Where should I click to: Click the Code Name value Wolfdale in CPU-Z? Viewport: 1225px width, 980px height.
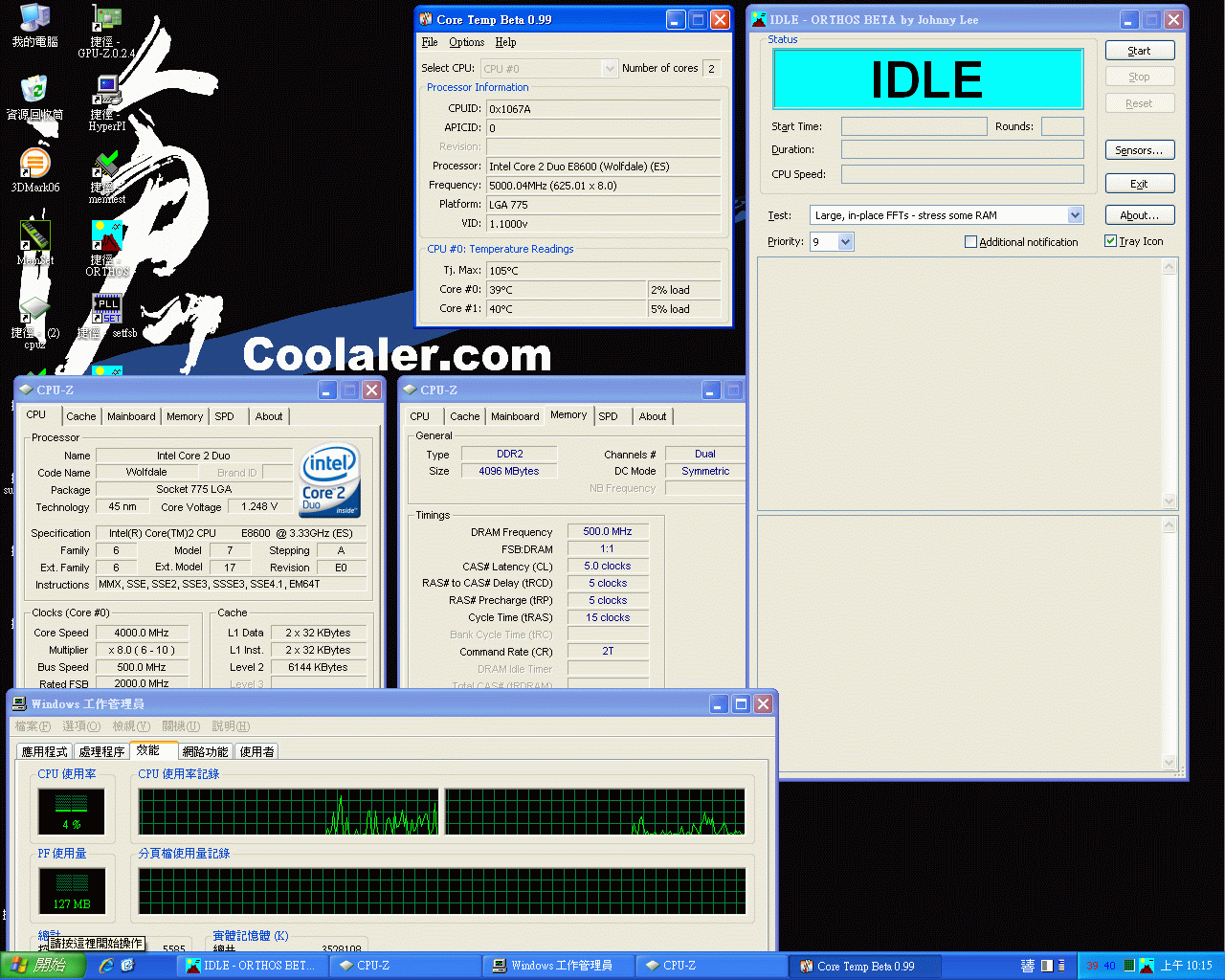[145, 472]
